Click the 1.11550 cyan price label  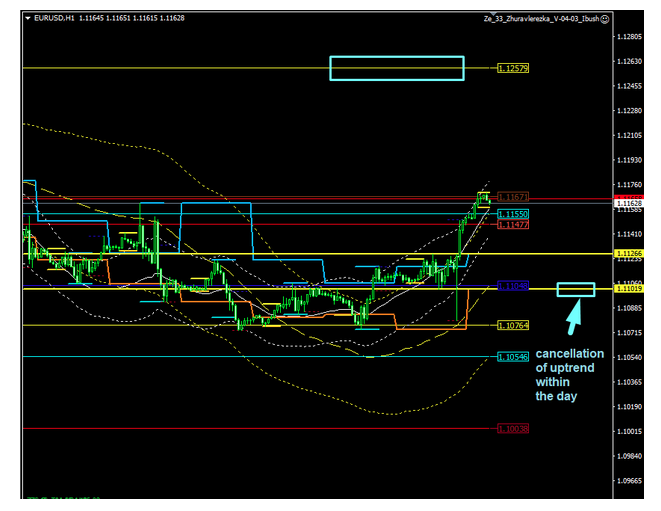(x=512, y=214)
